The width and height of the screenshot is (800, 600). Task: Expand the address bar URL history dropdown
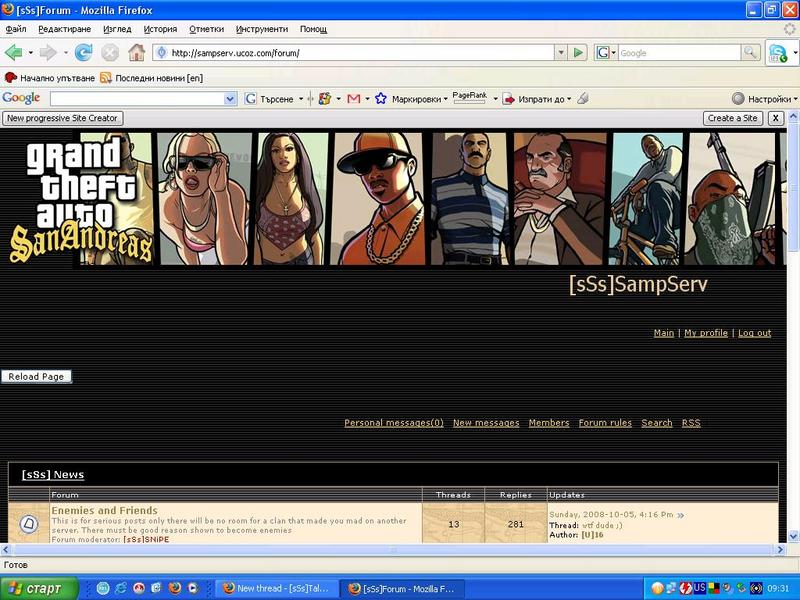tap(561, 53)
